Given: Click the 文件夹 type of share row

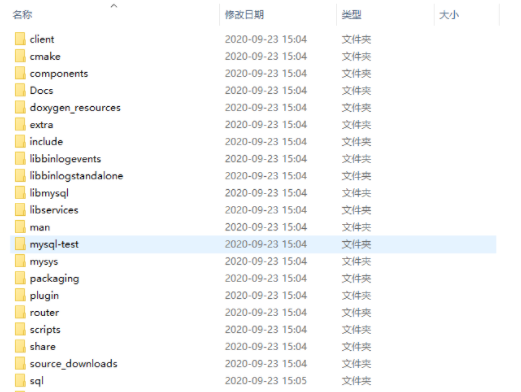Looking at the screenshot, I should point(356,346).
